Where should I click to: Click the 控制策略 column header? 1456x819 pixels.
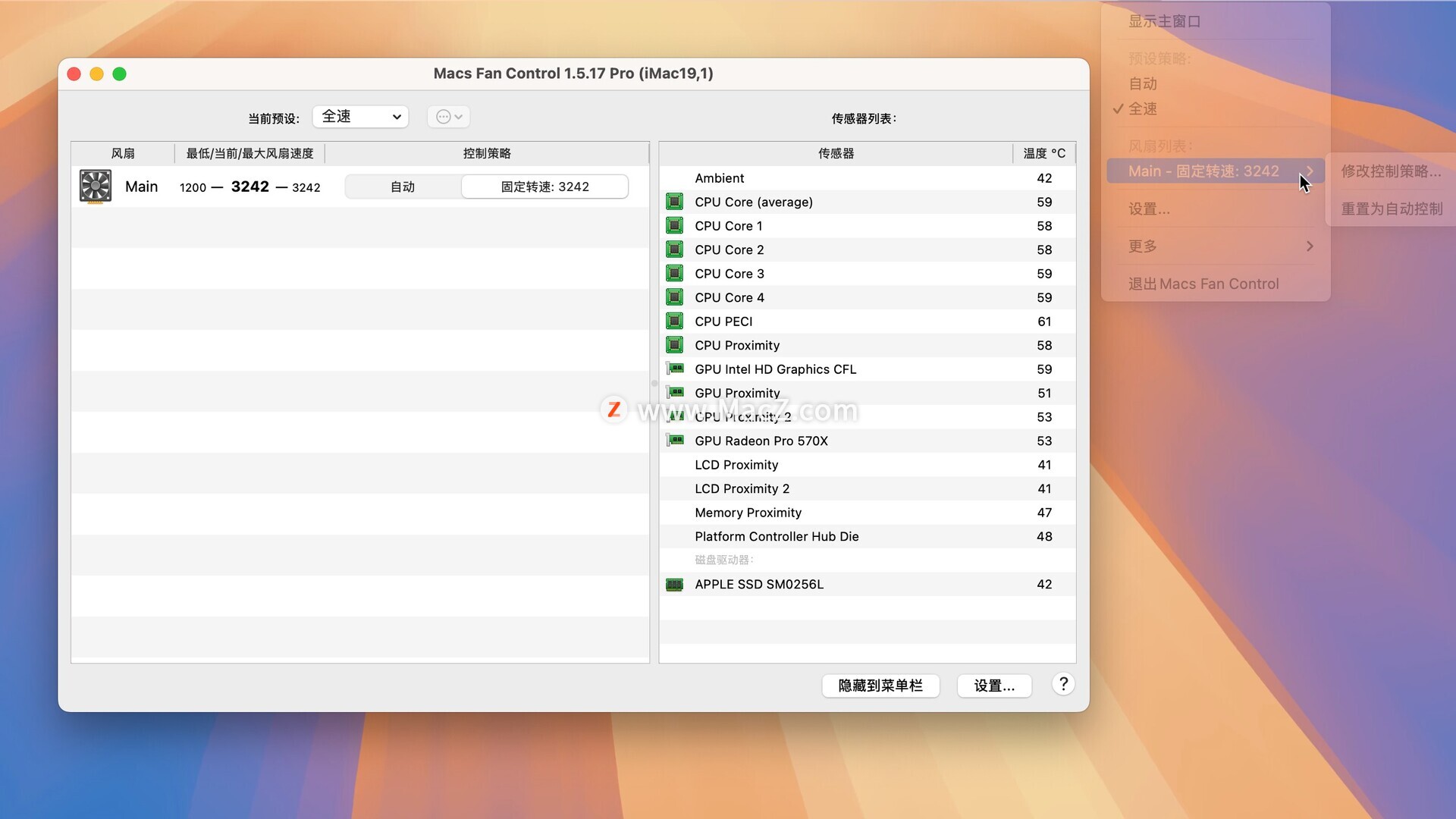click(x=487, y=153)
